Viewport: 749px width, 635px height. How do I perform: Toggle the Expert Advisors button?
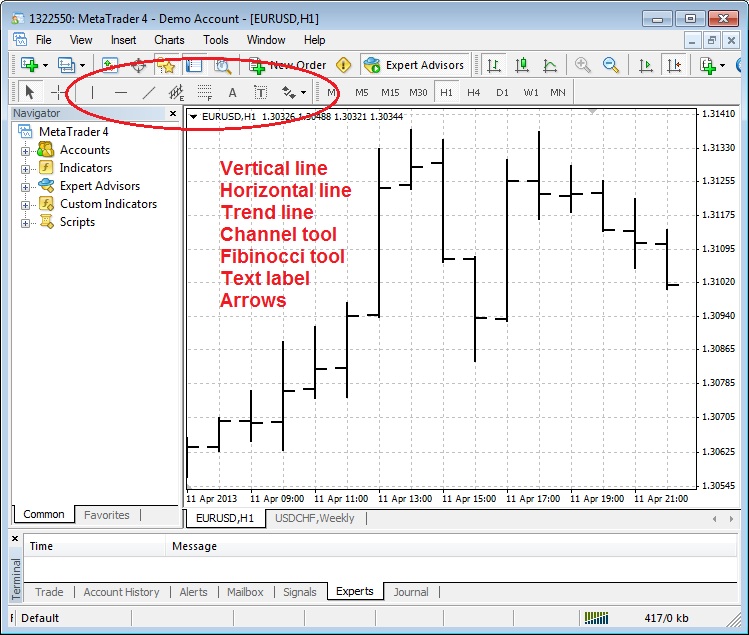[x=414, y=65]
